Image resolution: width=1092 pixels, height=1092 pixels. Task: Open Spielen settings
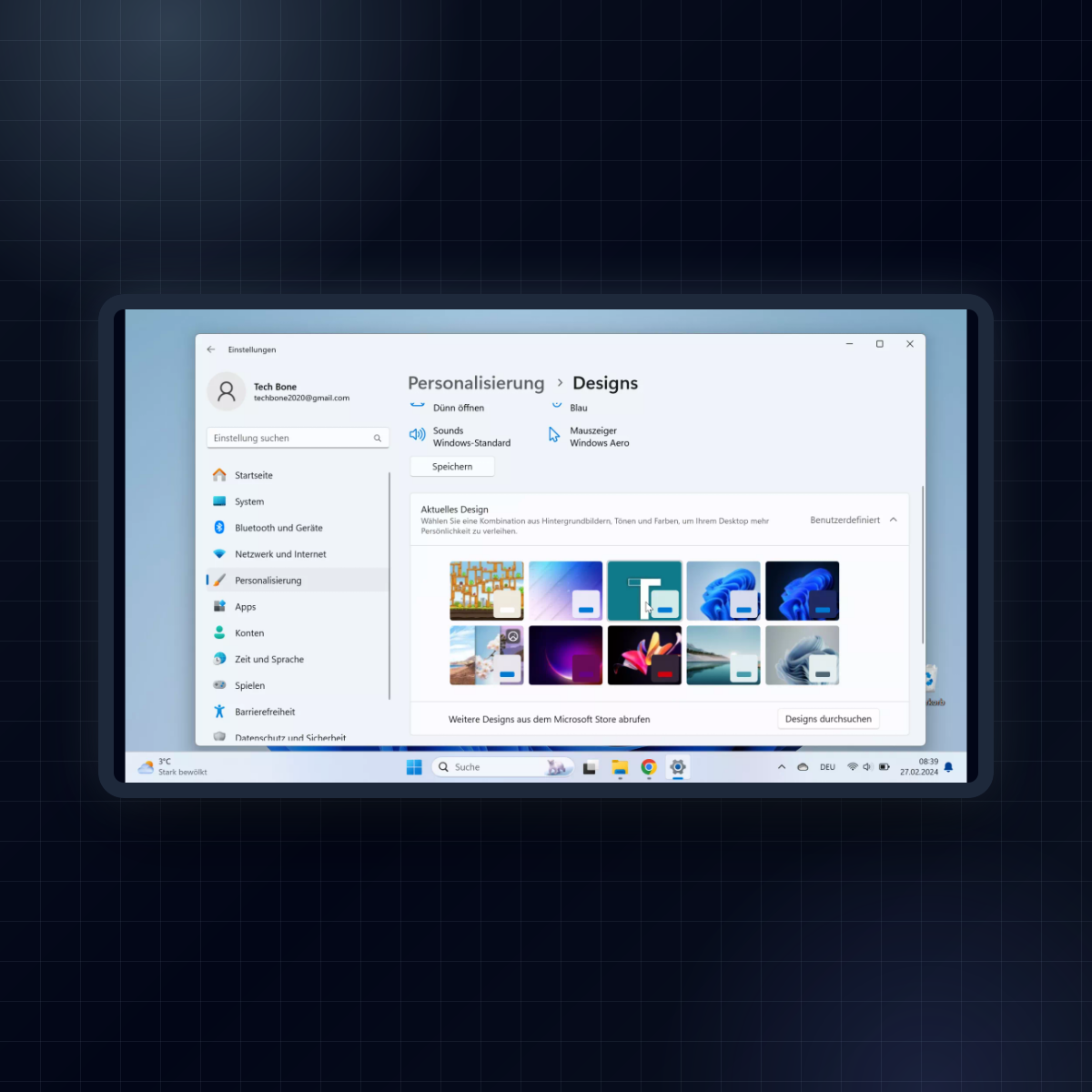(x=298, y=686)
